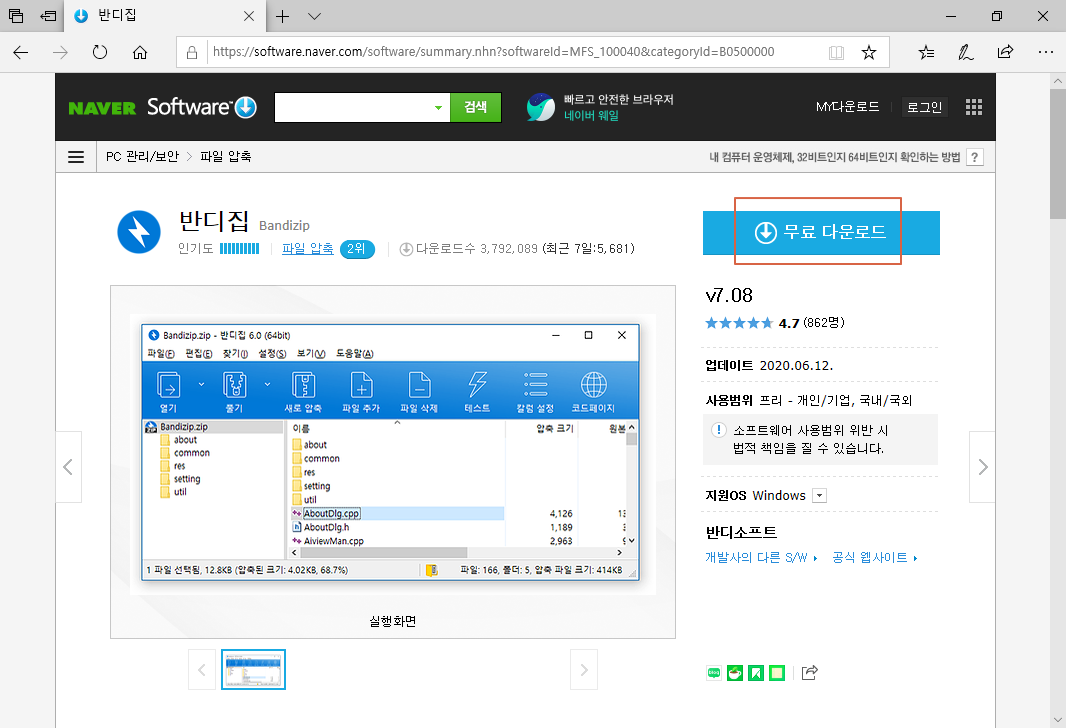Click the Bandizip lightning app icon

tap(139, 232)
